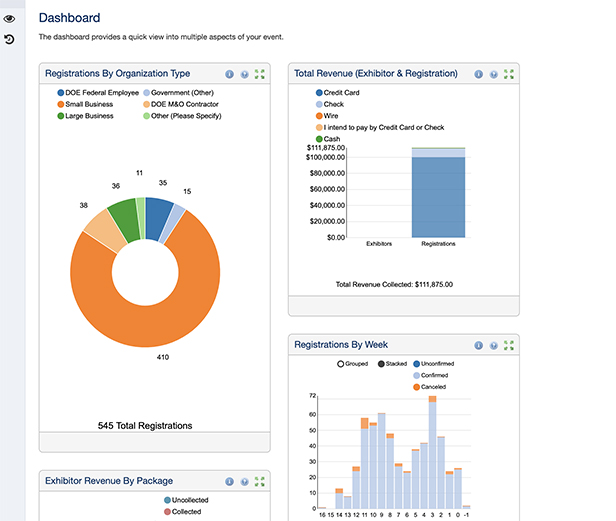Click the dark green Large Business donut slice
Viewport: 616px width, 521px height.
tap(125, 218)
